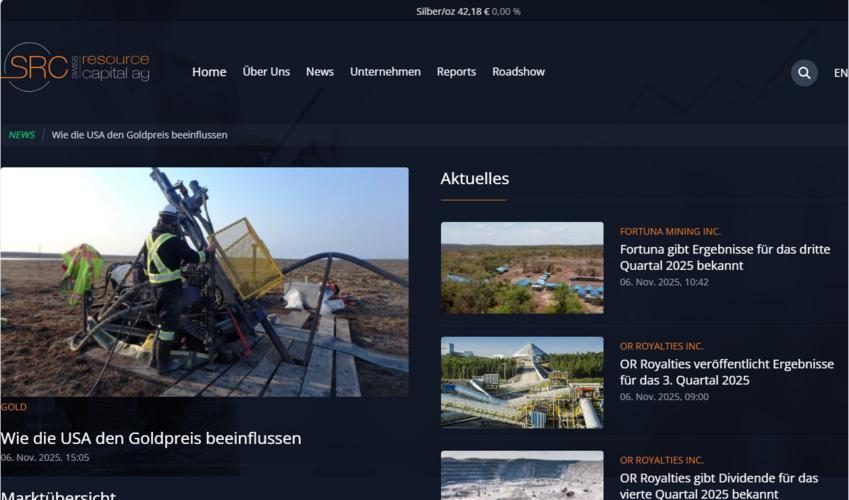Click OR ROYALTIES INC. label above Ergebnisse article
Screen dimensions: 849x500
[661, 346]
